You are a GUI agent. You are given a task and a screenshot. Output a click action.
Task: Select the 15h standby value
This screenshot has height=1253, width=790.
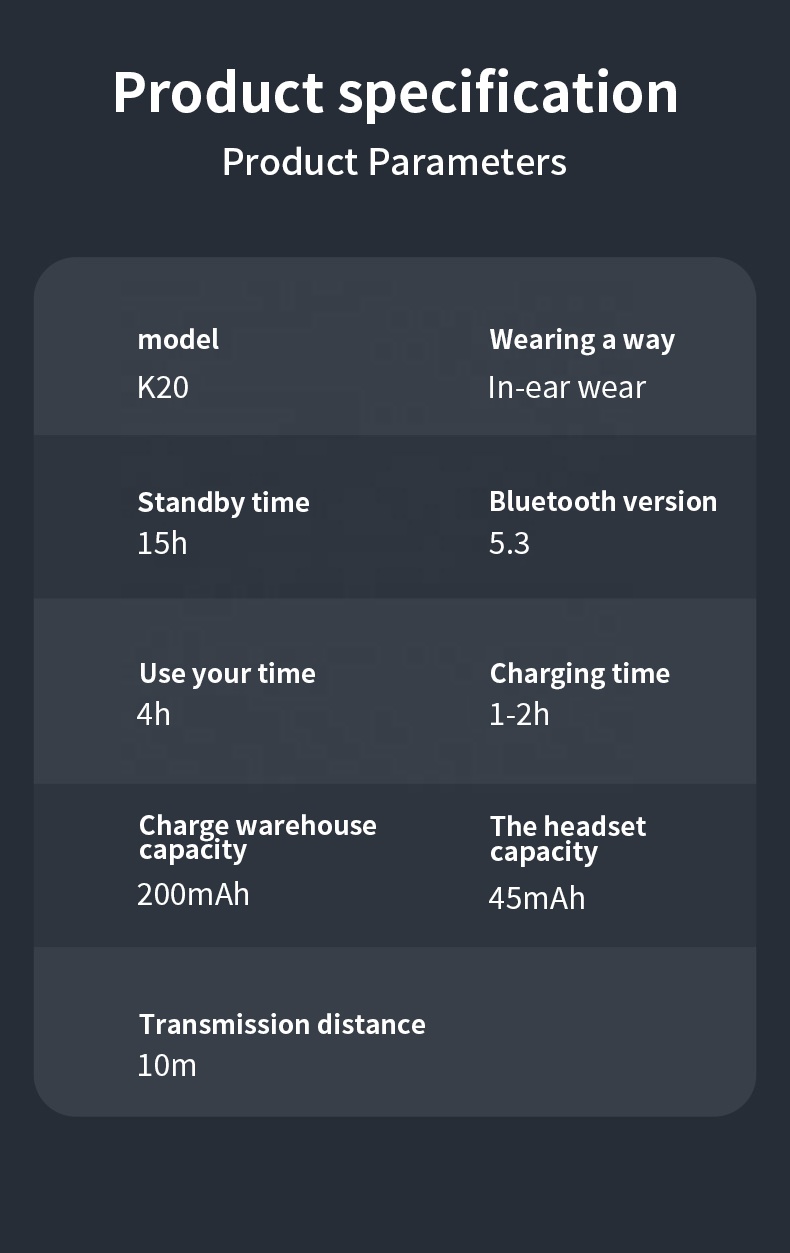162,543
